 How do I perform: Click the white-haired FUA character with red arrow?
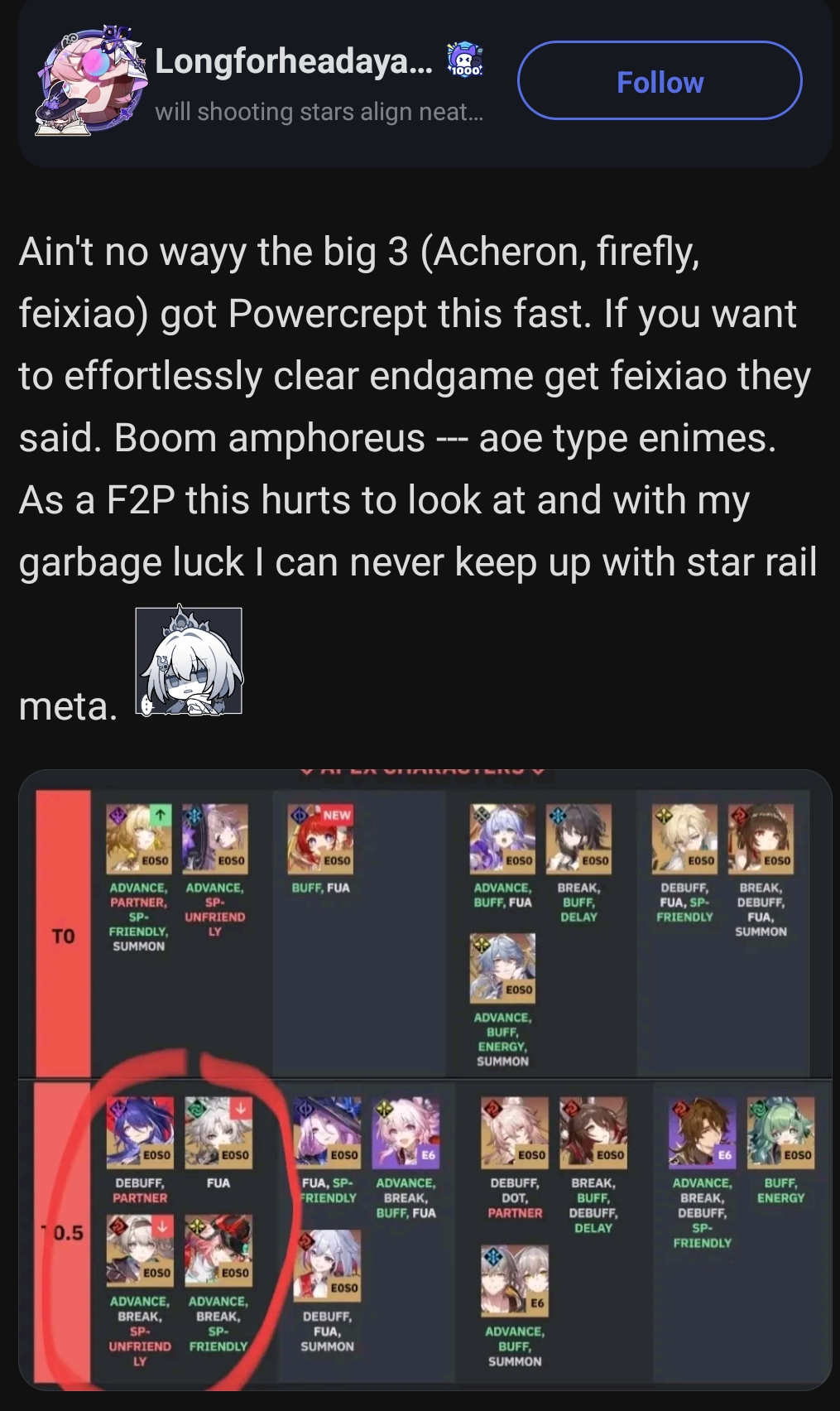click(x=218, y=1131)
